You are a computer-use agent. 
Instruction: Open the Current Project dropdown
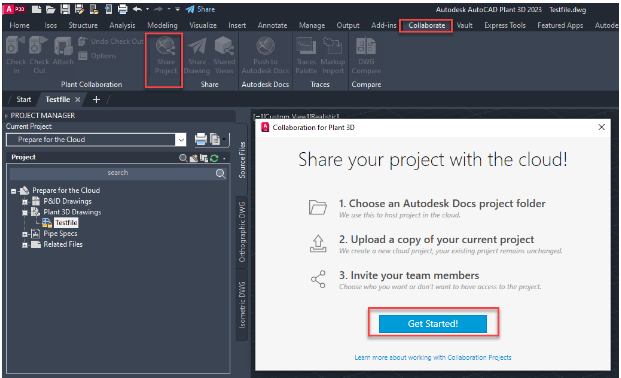[181, 139]
